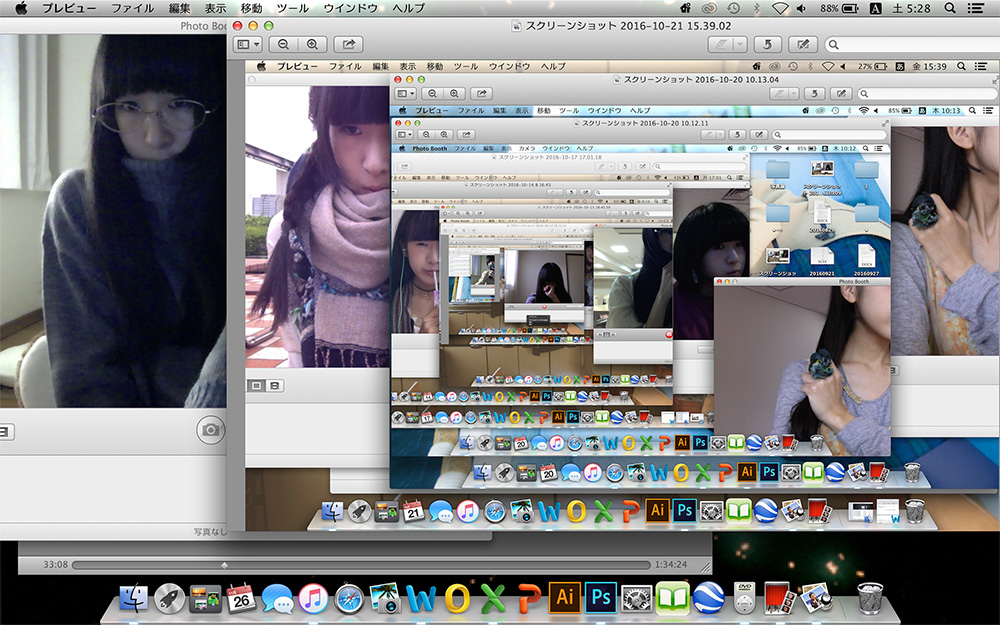Open Messages from the bottom black Dock

point(277,599)
